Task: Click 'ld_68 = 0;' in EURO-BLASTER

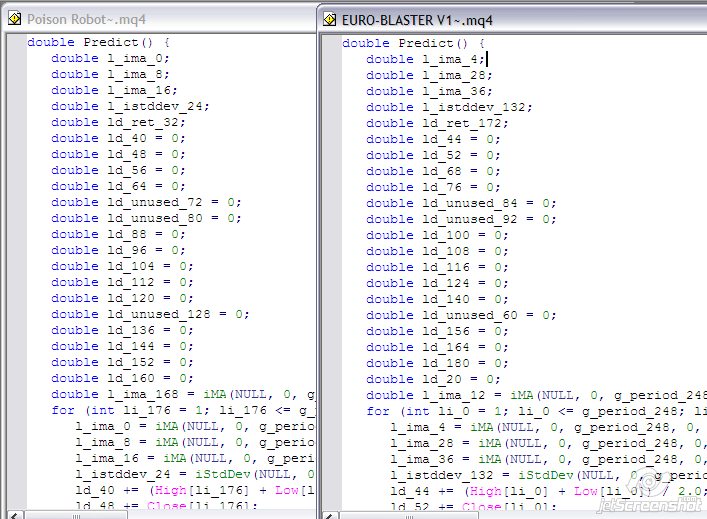Action: click(x=461, y=171)
